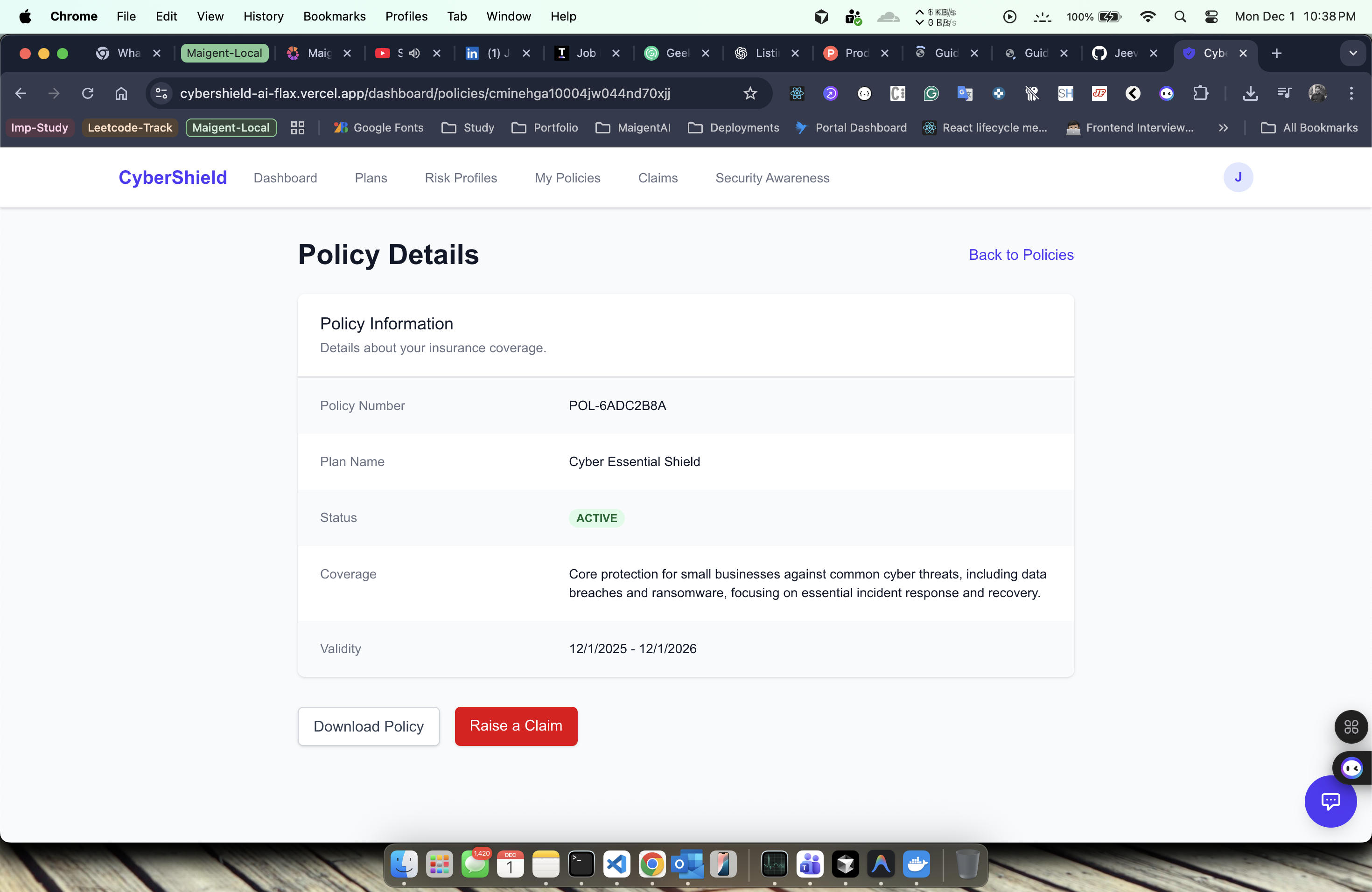This screenshot has height=892, width=1372.
Task: Click the address bar URL field
Action: 424,93
